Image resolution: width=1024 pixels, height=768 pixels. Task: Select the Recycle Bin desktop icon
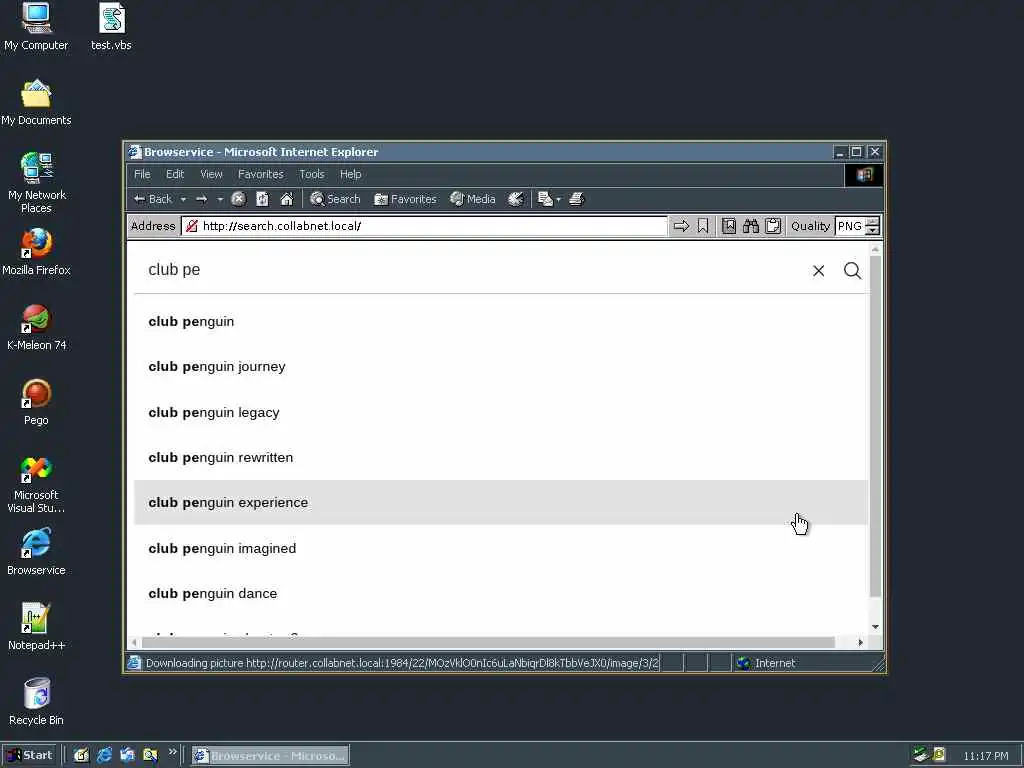(36, 702)
